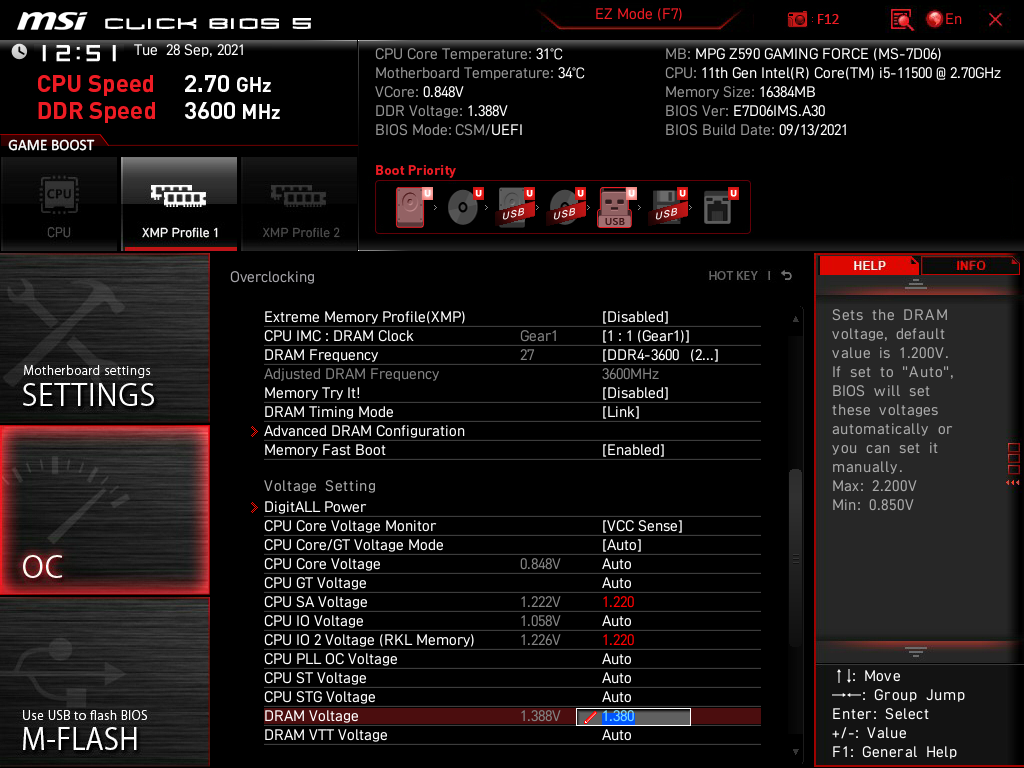Select the USB hard disk boot icon
This screenshot has height=768, width=1024.
(515, 207)
